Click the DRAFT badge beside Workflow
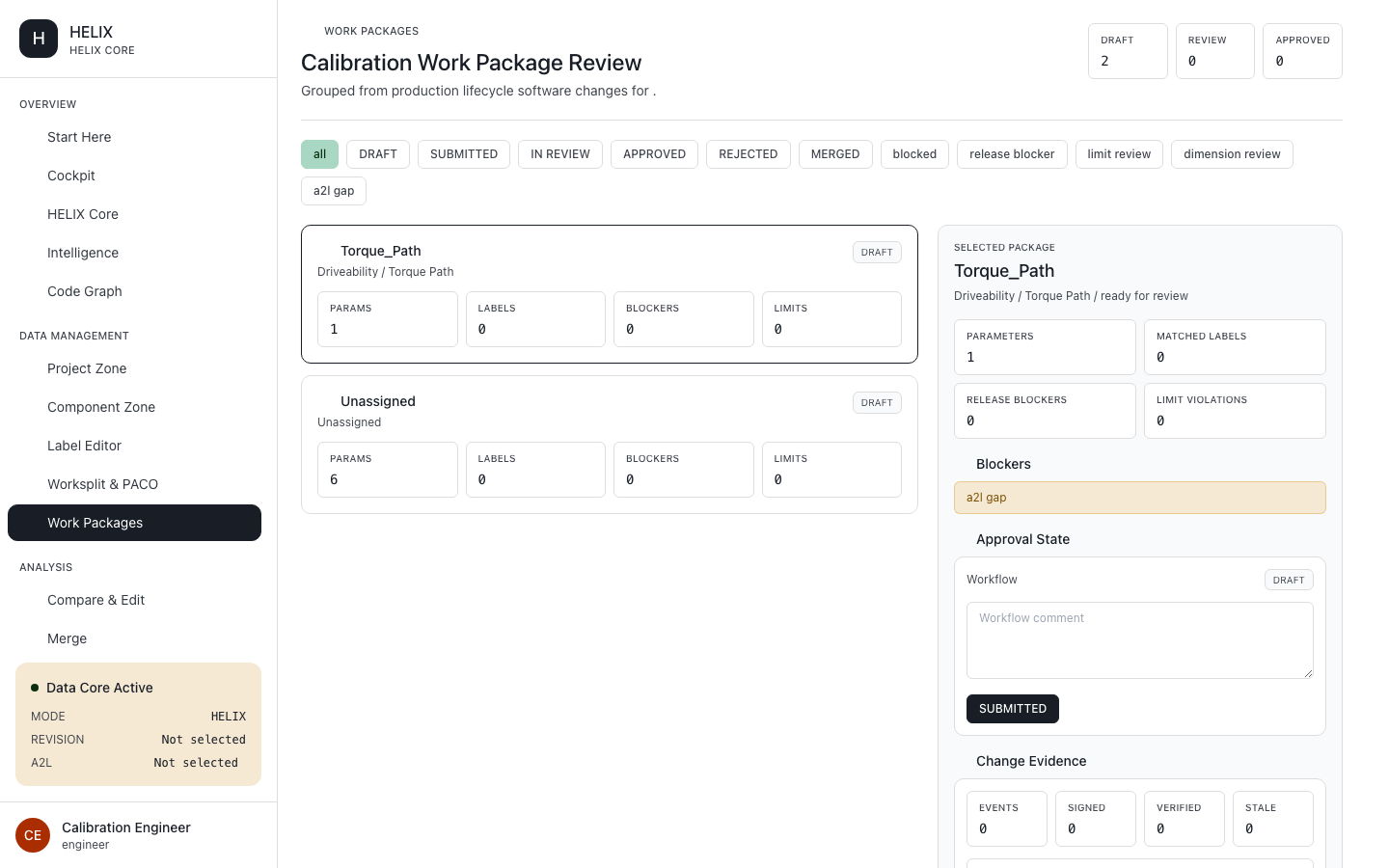Viewport: 1389px width, 868px height. coord(1289,580)
